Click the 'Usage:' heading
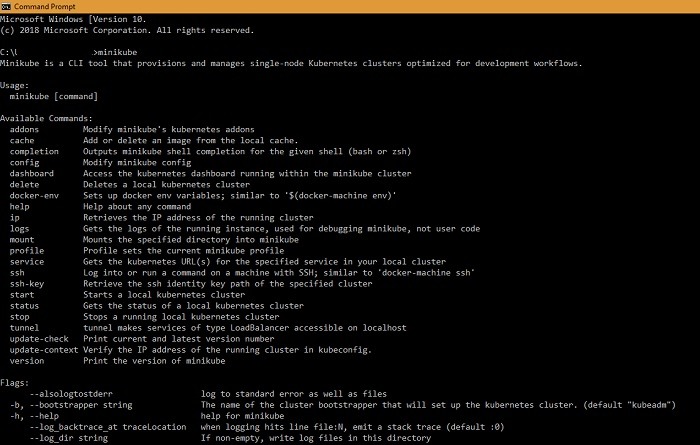This screenshot has height=445, width=700. [x=14, y=85]
